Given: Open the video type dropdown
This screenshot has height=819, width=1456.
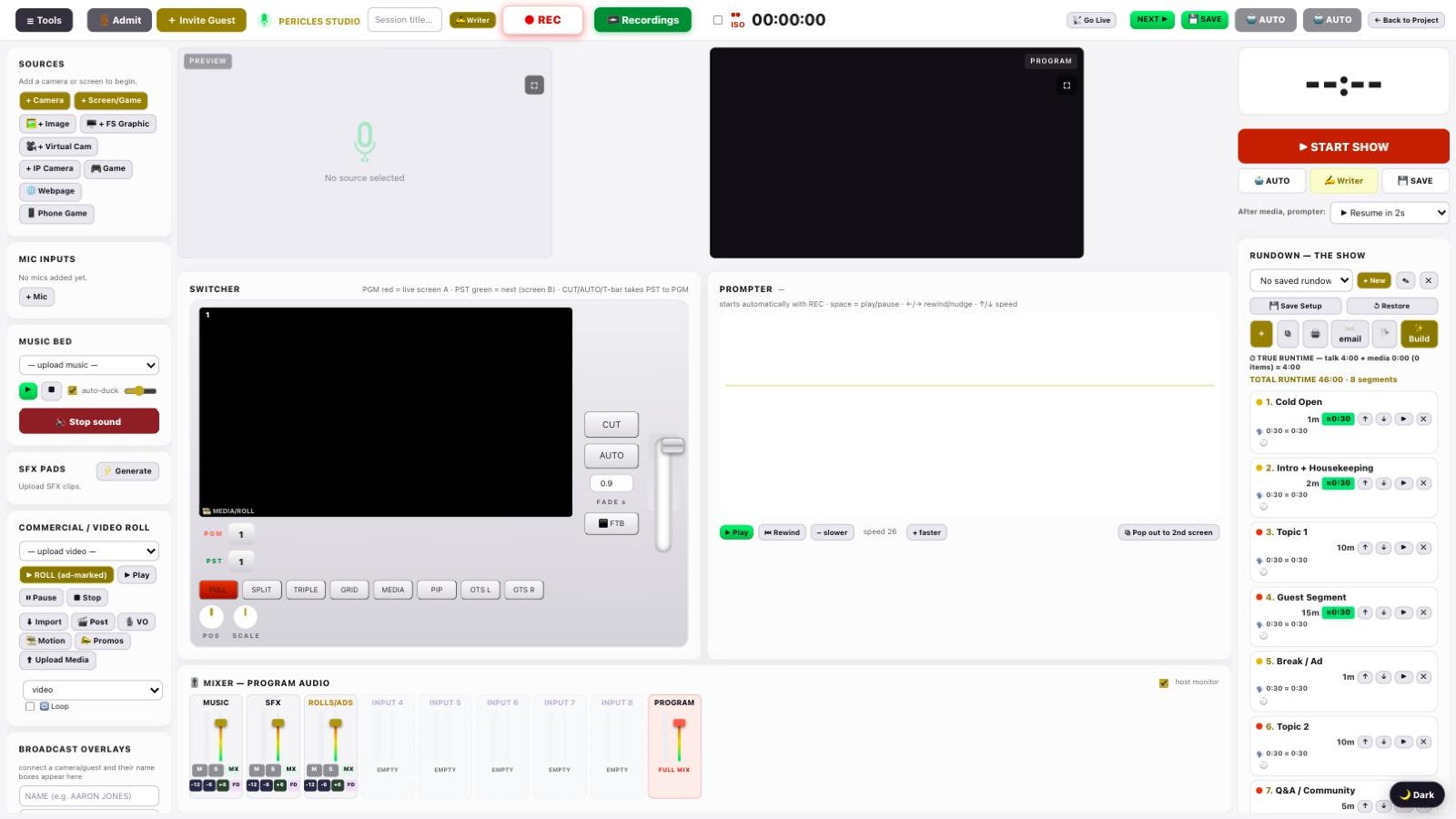Looking at the screenshot, I should 92,690.
